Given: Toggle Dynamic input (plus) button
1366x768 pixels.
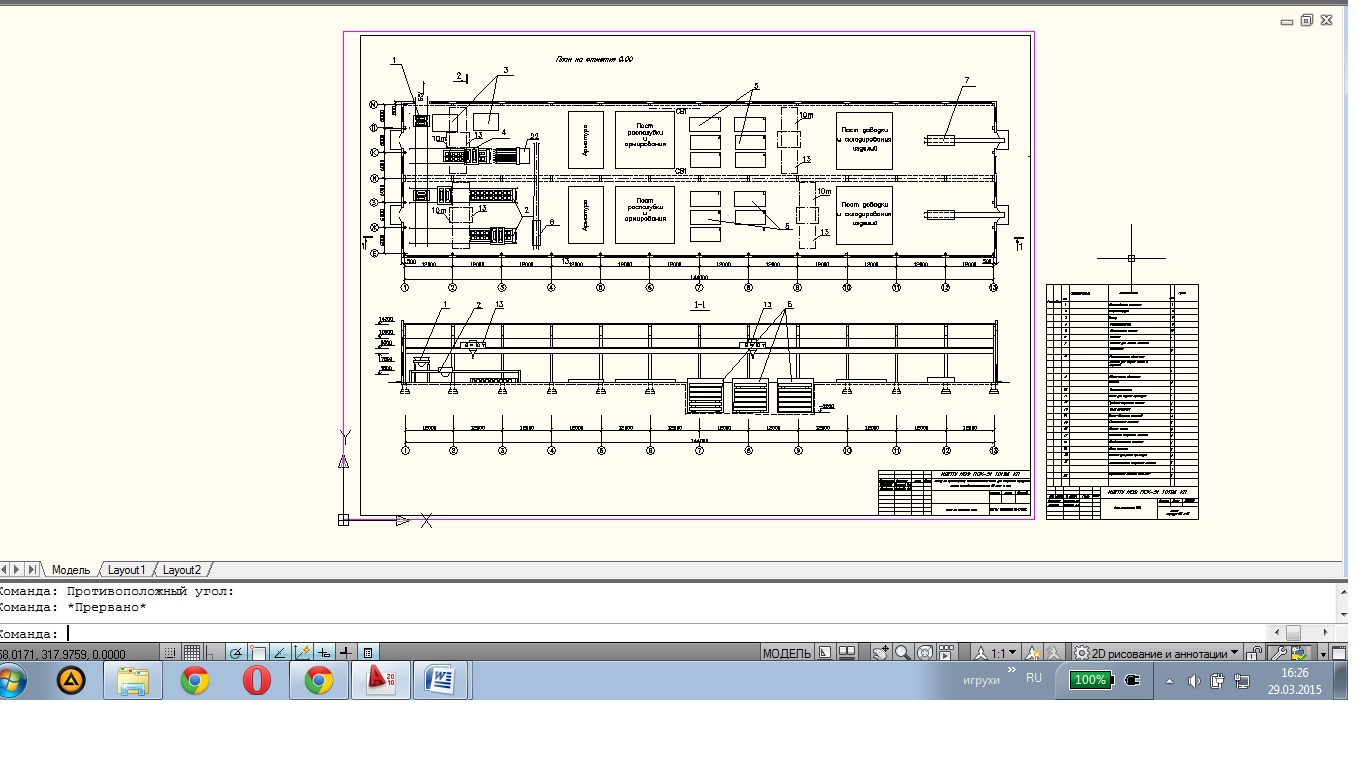Looking at the screenshot, I should [x=324, y=653].
